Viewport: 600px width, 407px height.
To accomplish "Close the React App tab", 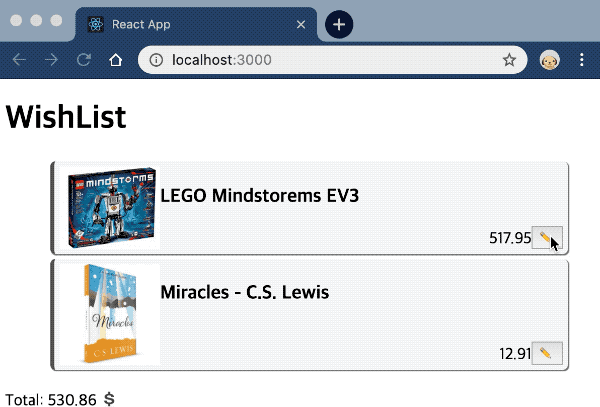I will tap(302, 24).
